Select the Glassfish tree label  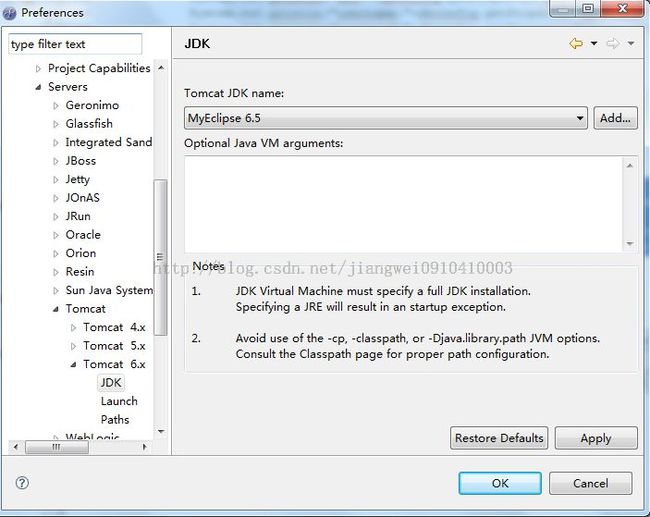tap(89, 123)
